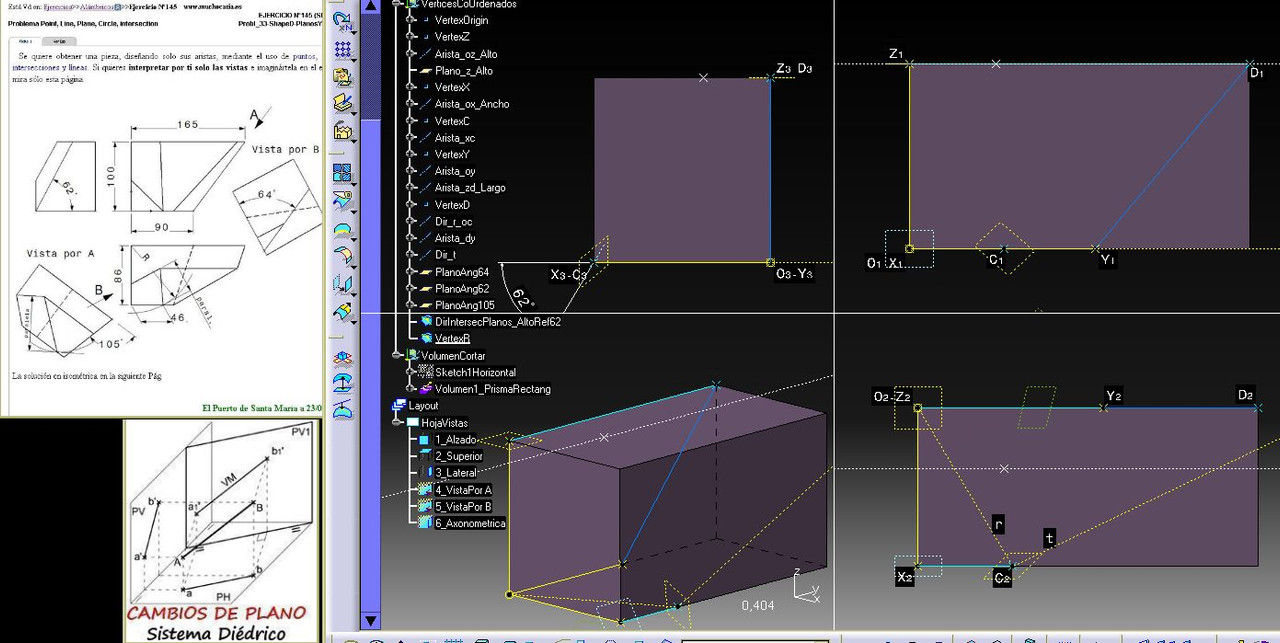Expand the Dir_t tree node
1280x643 pixels.
(410, 255)
